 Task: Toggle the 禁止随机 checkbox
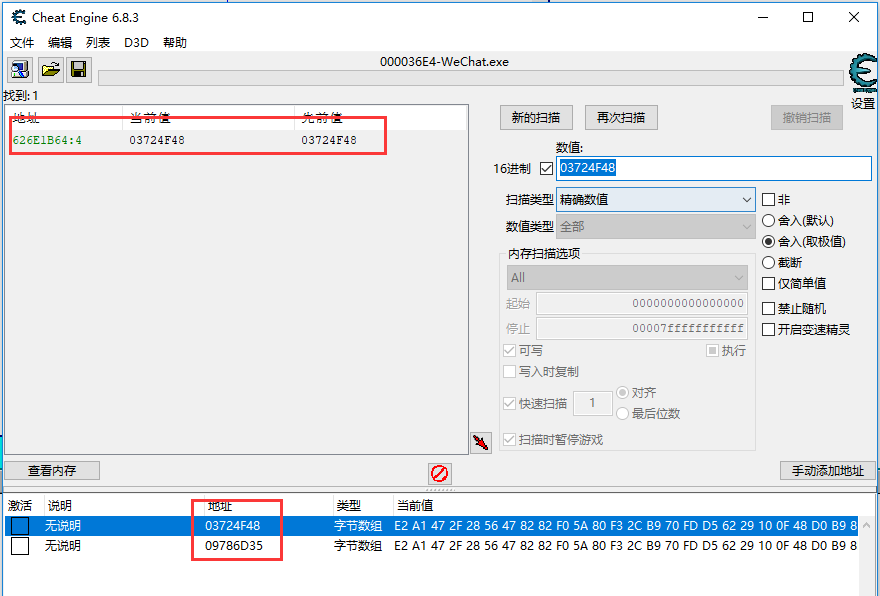click(768, 309)
